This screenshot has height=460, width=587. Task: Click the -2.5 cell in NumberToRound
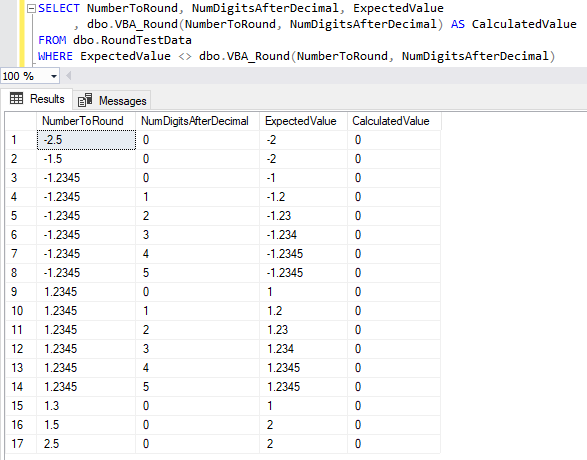click(86, 140)
